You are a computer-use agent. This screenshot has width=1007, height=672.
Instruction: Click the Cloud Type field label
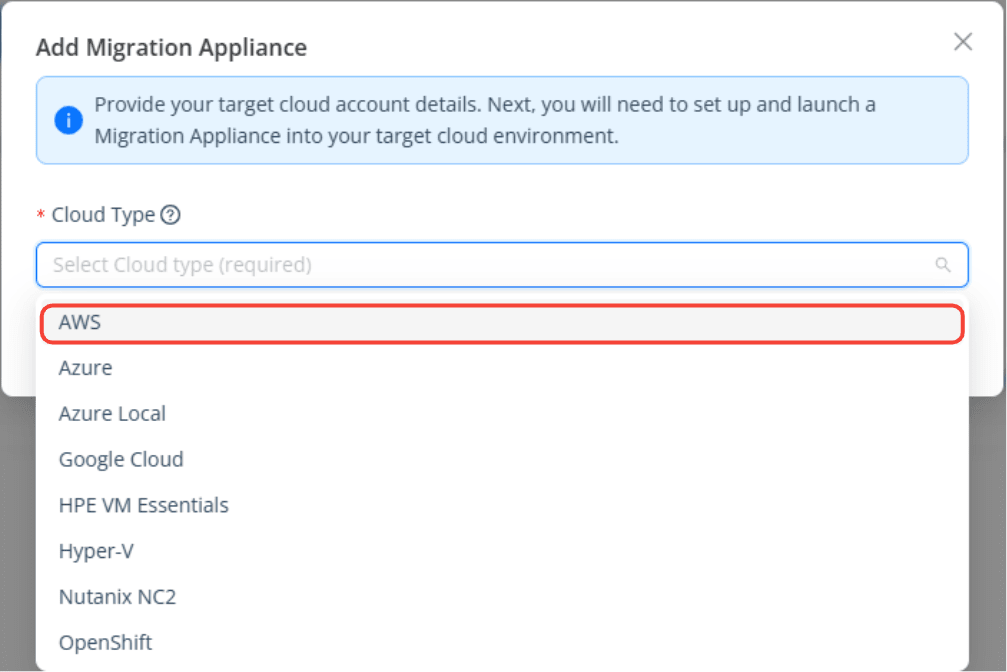[103, 215]
